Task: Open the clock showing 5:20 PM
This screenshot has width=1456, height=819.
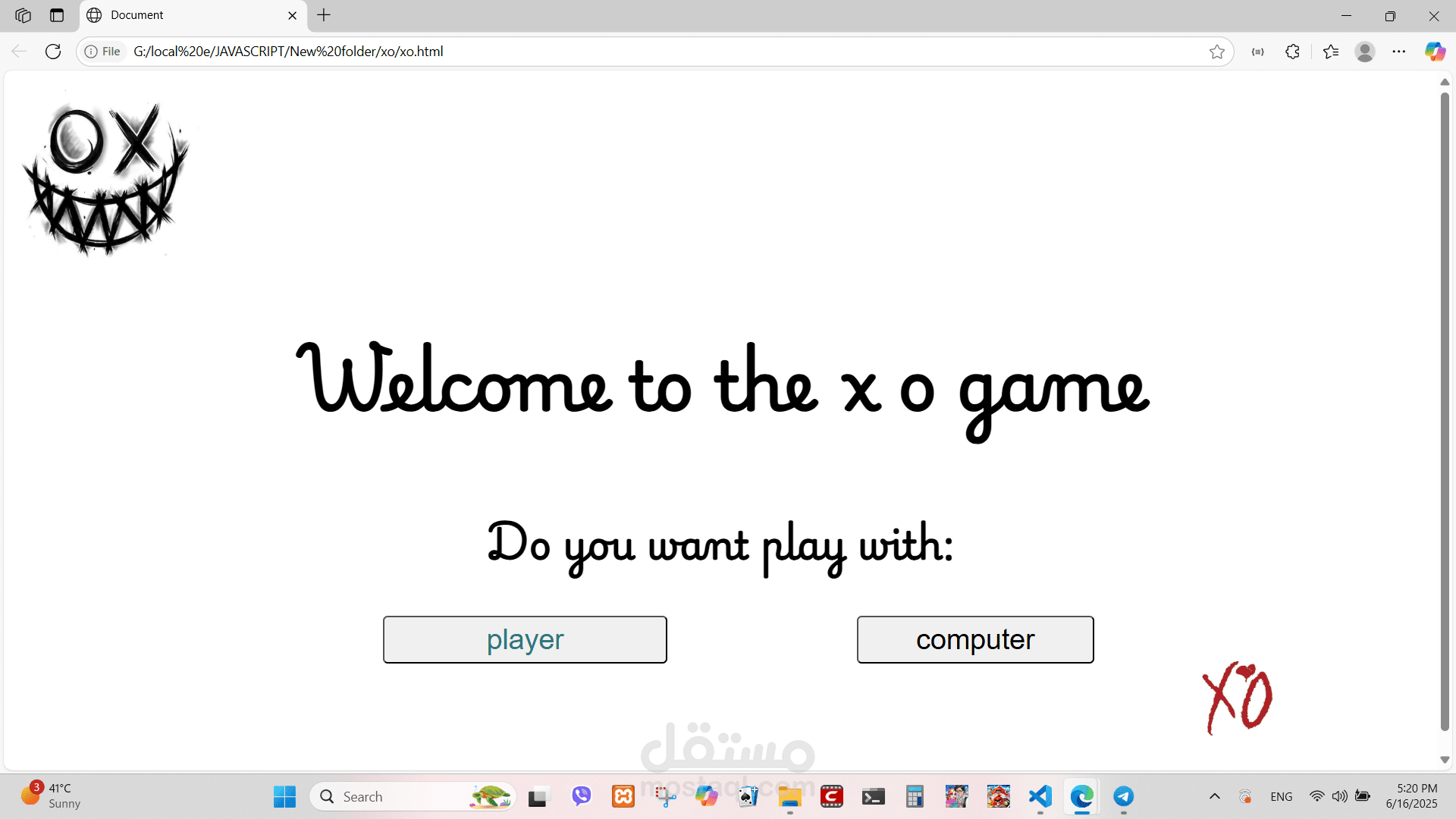Action: click(x=1412, y=796)
